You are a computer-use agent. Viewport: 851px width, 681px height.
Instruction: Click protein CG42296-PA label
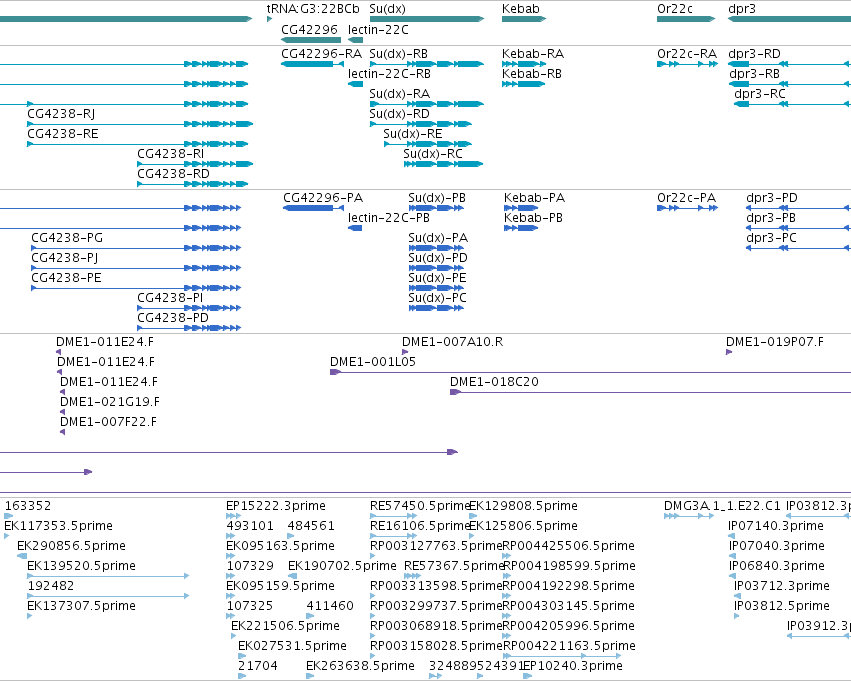tap(323, 198)
